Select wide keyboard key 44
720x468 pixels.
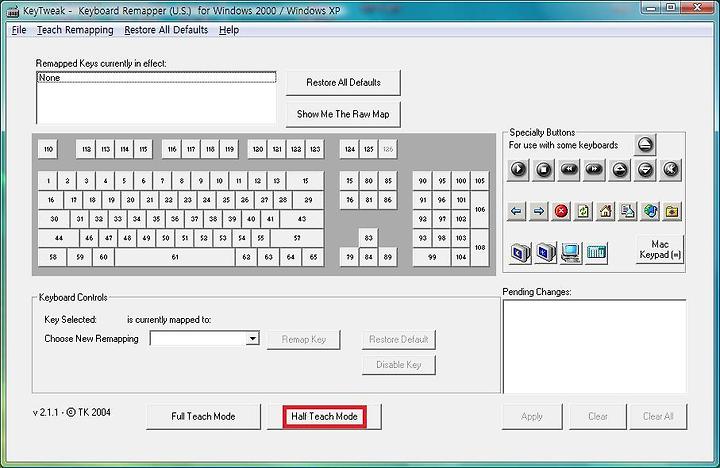58,238
